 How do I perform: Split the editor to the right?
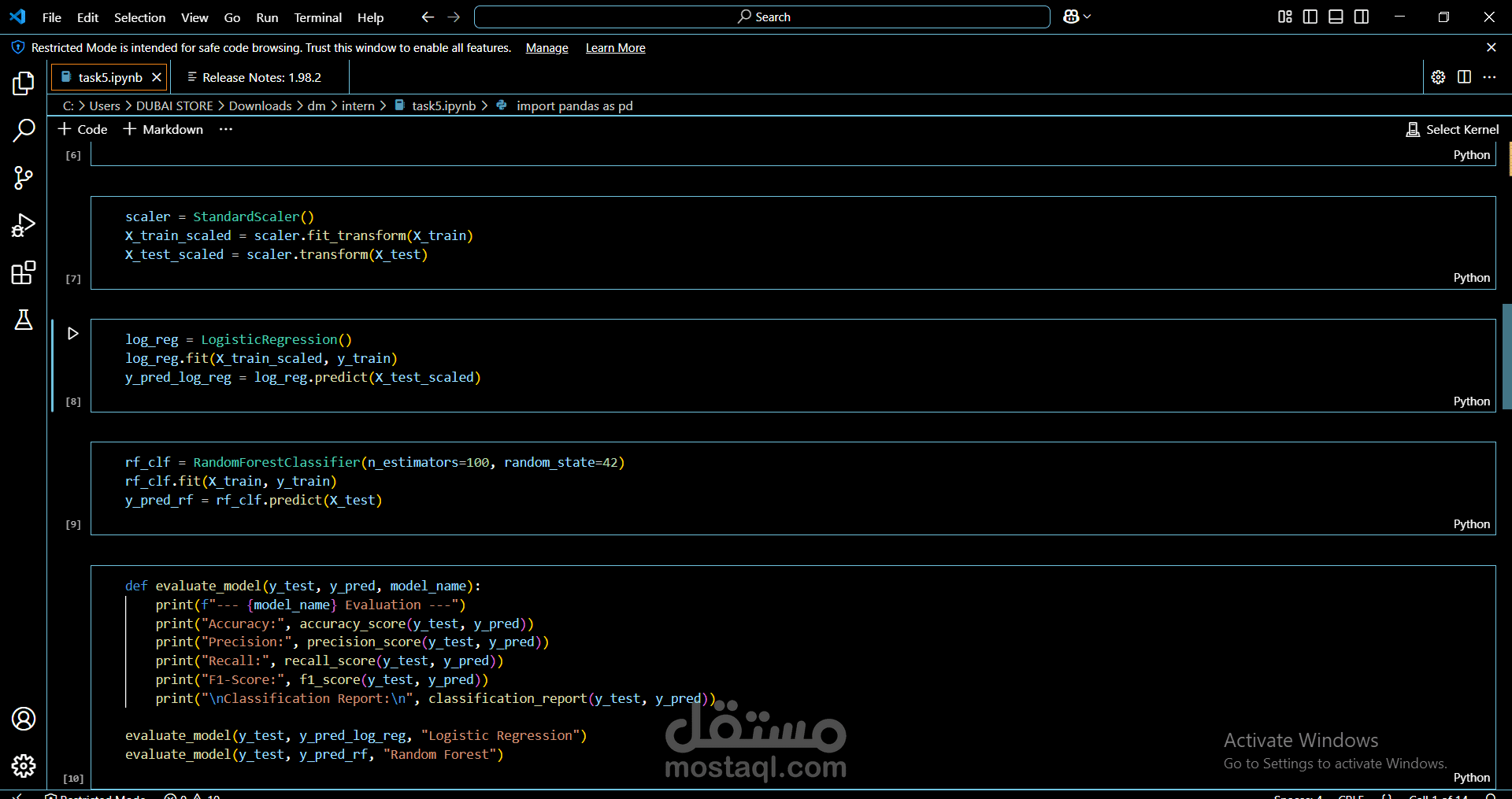(1464, 77)
